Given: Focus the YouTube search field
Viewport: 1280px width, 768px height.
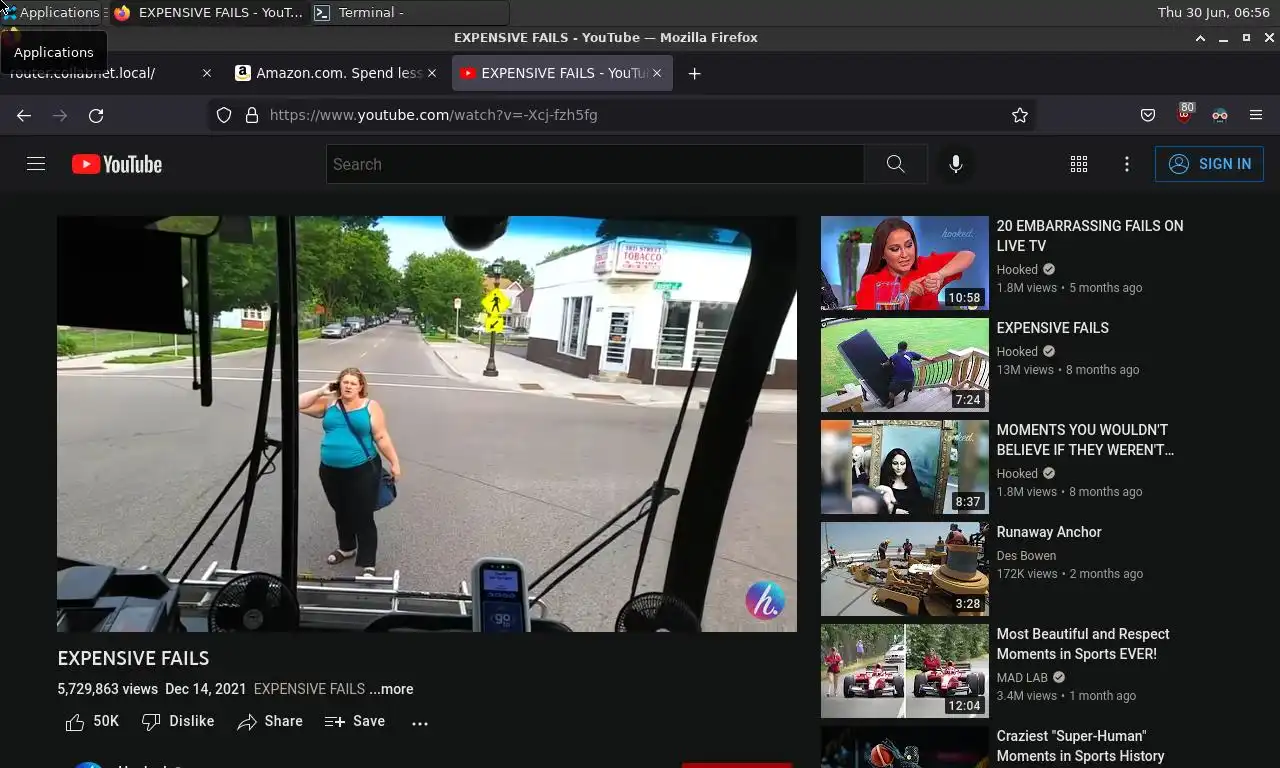Looking at the screenshot, I should (595, 164).
